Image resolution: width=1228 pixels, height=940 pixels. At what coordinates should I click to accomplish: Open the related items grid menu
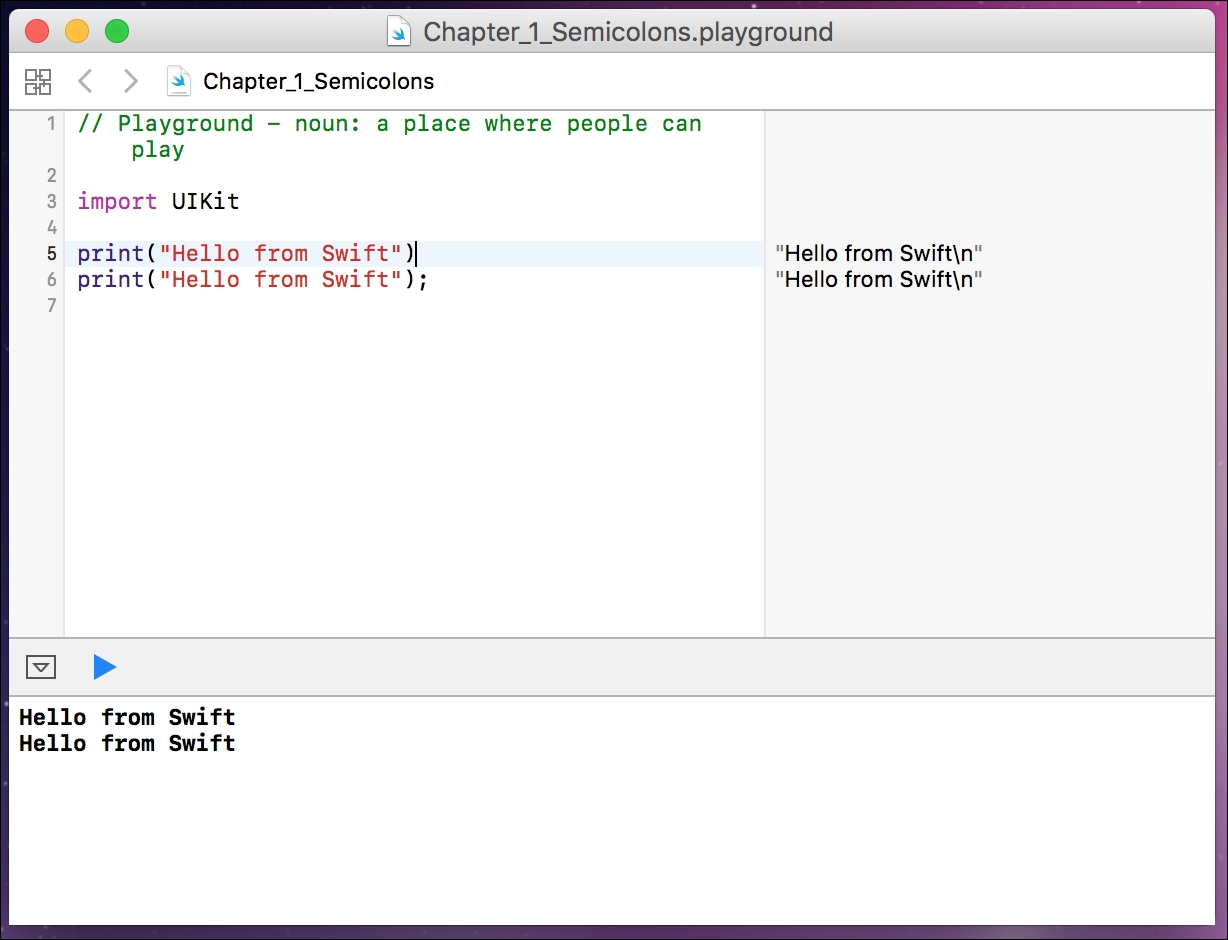click(x=38, y=81)
